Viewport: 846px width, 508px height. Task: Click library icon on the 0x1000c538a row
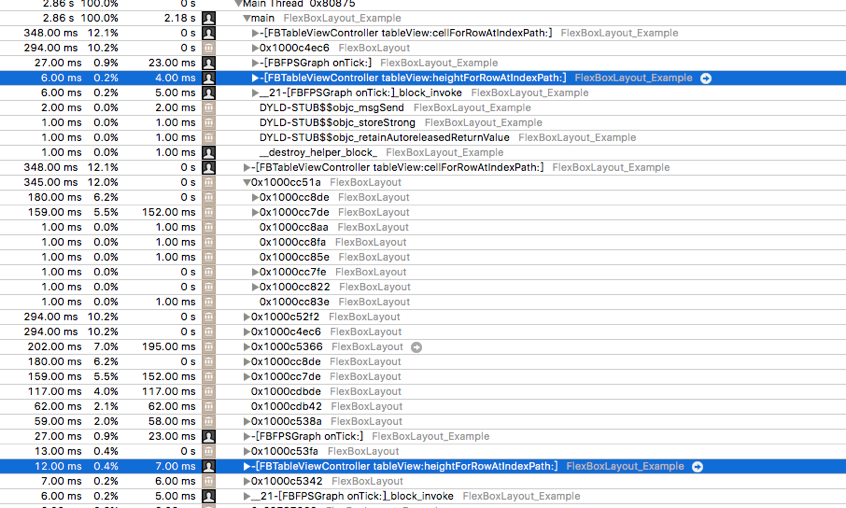point(209,422)
